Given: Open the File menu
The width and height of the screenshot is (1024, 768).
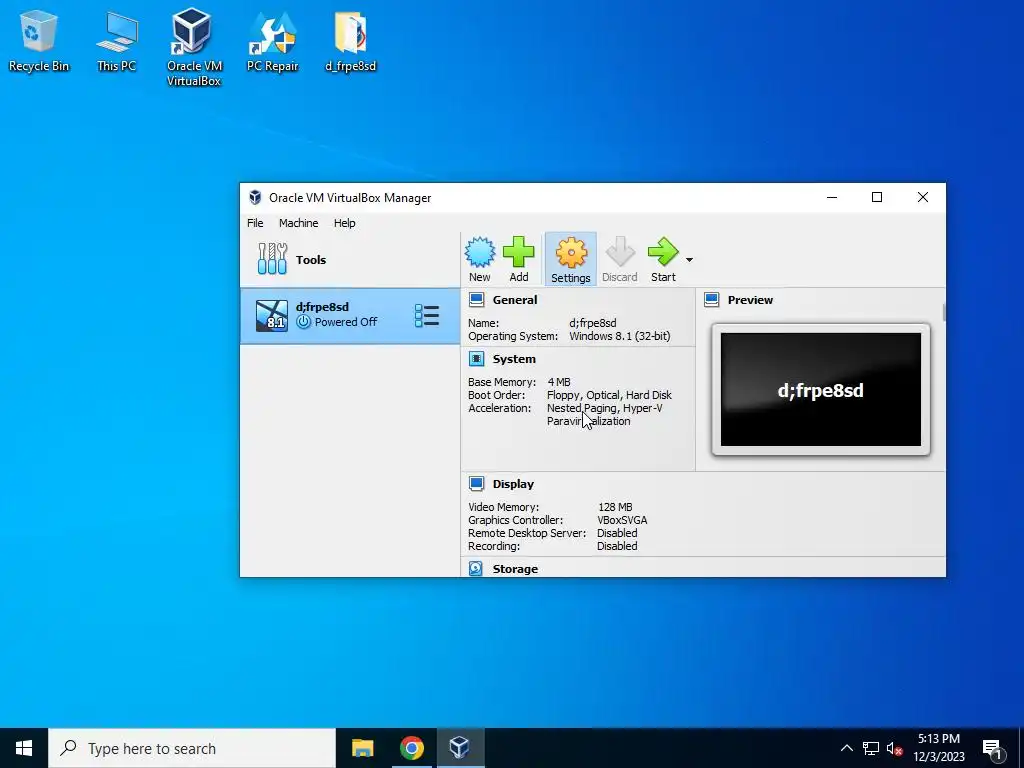Looking at the screenshot, I should (255, 223).
